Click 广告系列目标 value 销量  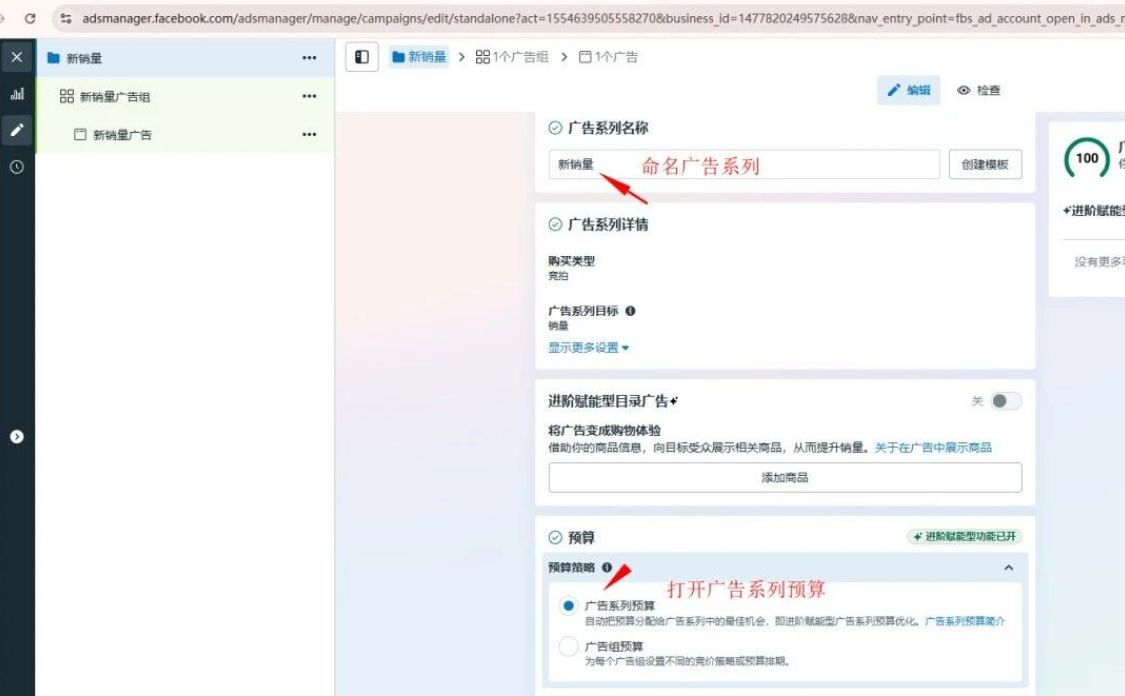pyautogui.click(x=558, y=325)
